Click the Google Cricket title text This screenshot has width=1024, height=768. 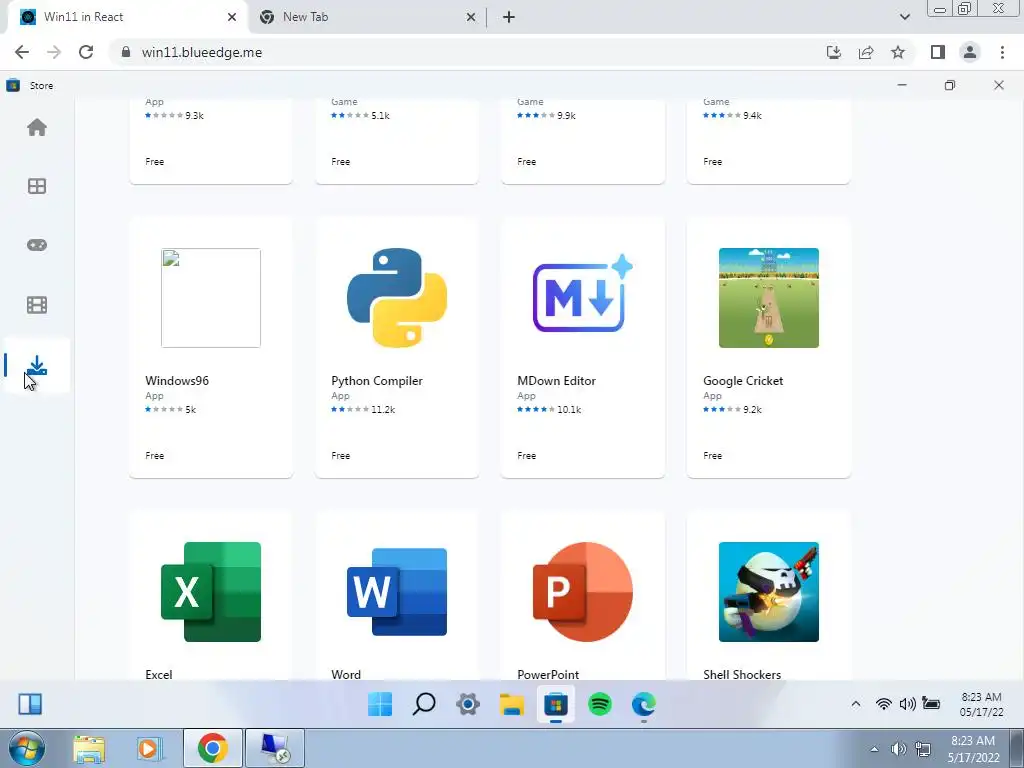[x=743, y=381]
